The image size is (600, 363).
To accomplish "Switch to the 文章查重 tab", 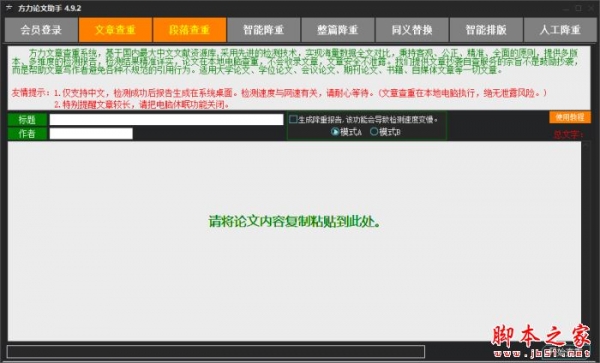I will click(x=115, y=30).
